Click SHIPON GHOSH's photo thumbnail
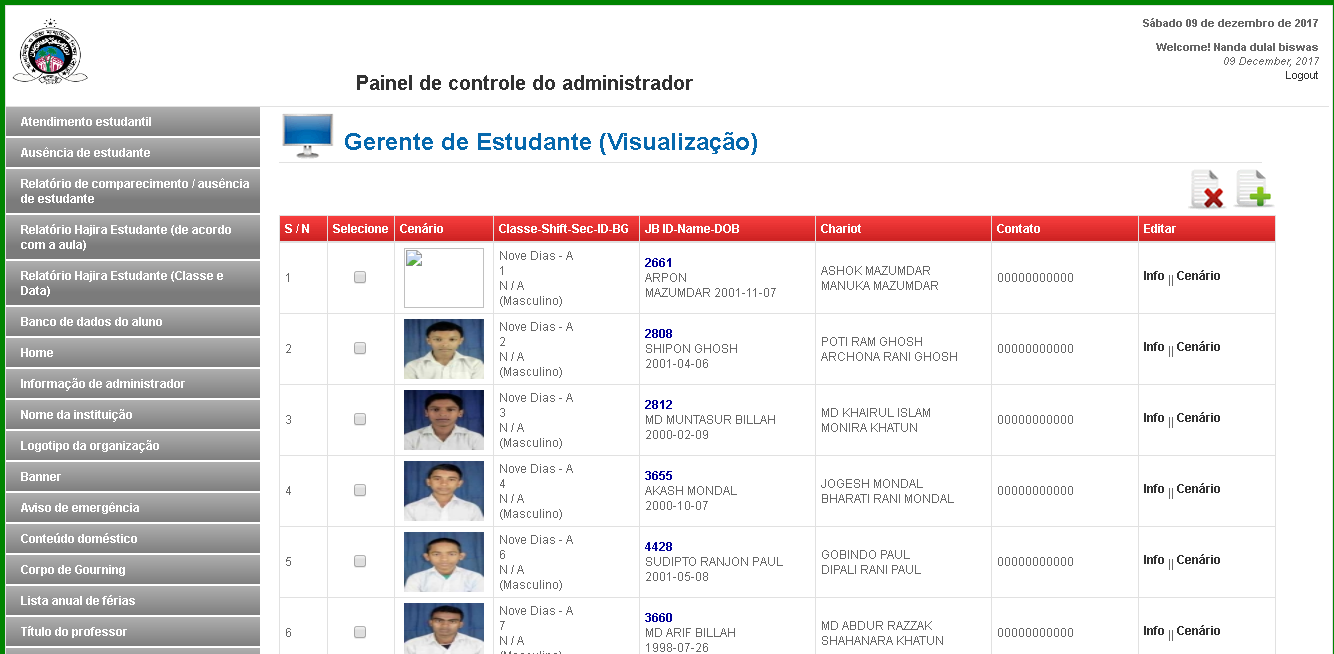 [x=444, y=349]
